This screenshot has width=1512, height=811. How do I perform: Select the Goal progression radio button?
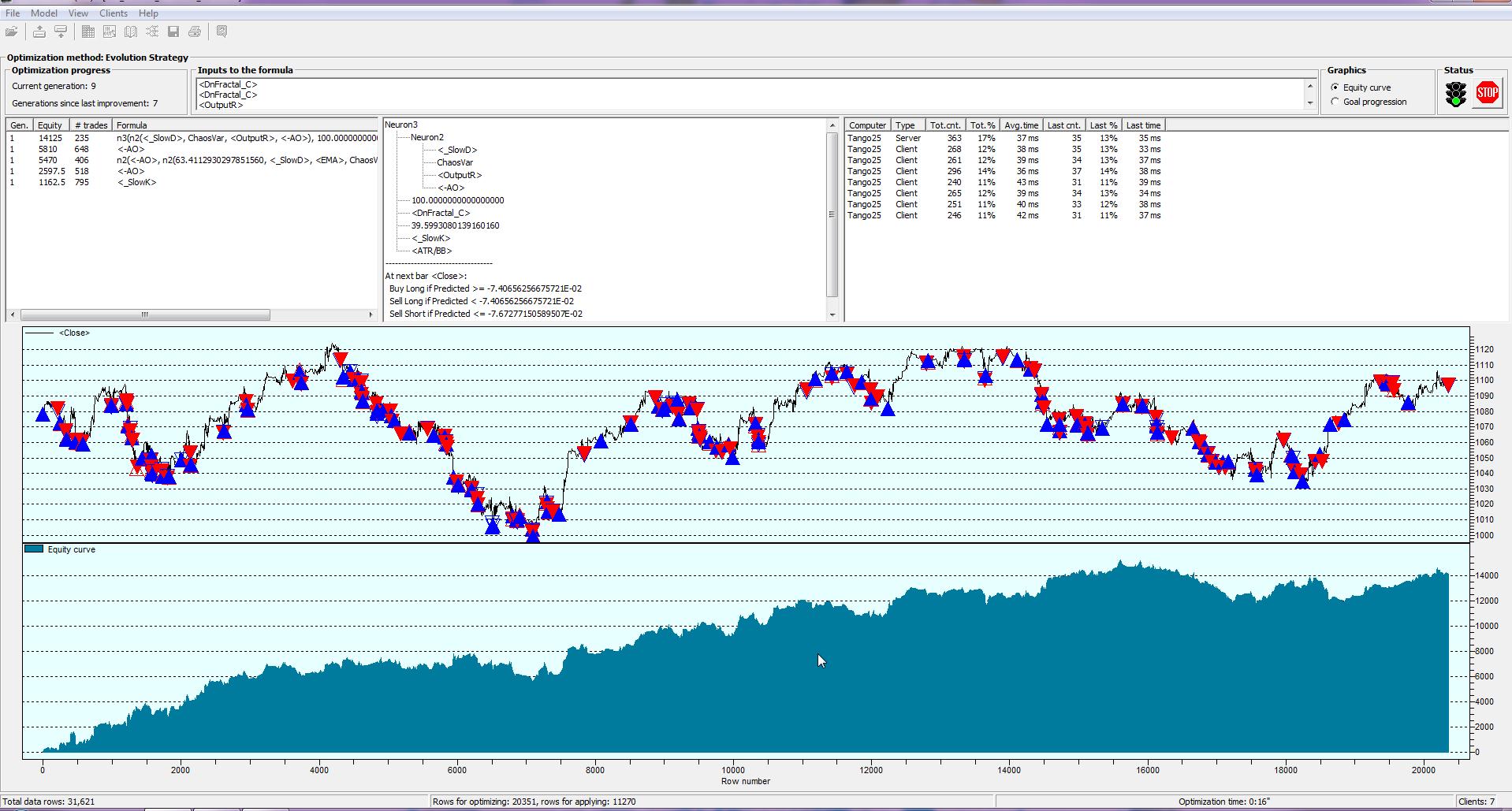point(1335,102)
